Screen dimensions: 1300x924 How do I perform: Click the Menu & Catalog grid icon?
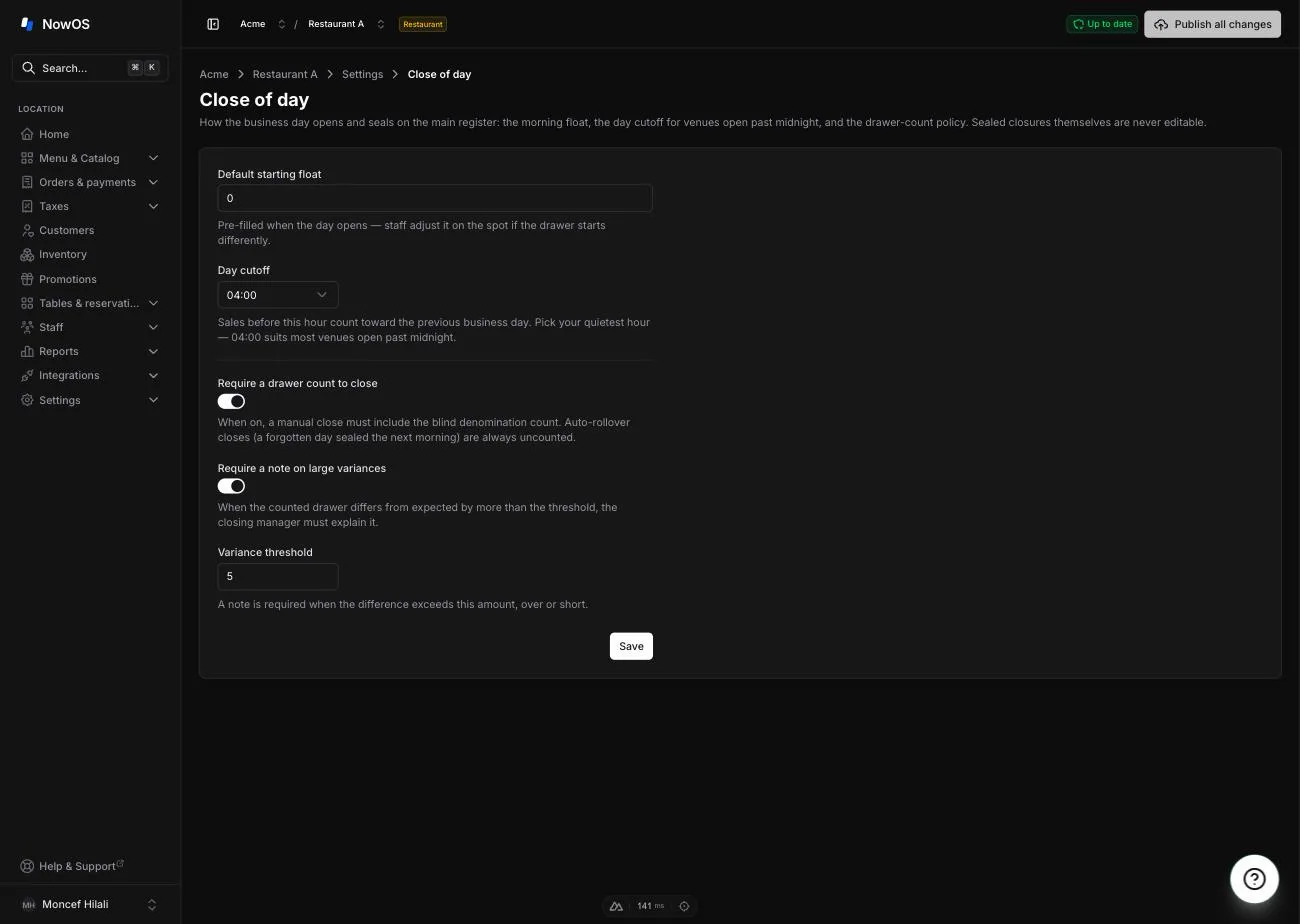[27, 158]
